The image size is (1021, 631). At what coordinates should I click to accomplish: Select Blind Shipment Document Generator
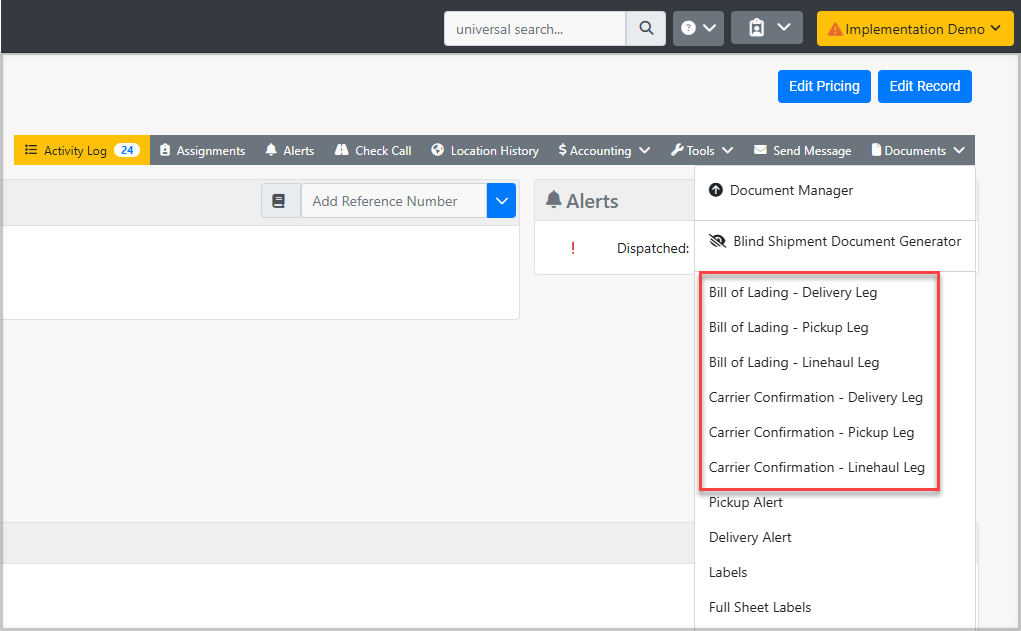[x=845, y=241]
